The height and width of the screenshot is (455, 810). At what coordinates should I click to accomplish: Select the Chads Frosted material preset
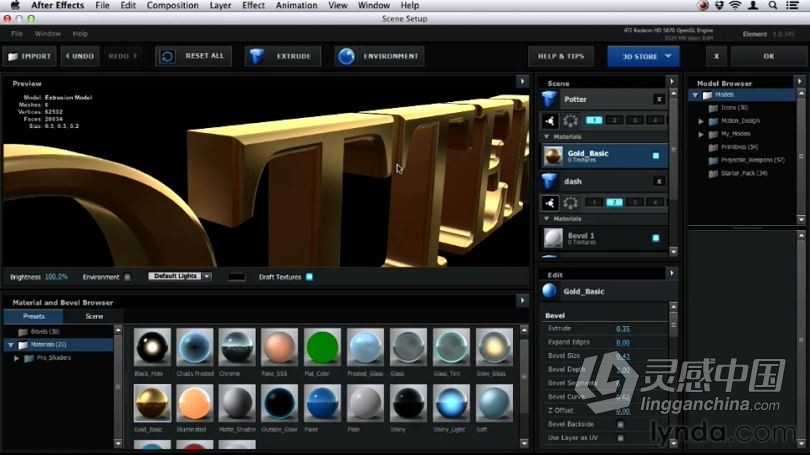click(x=195, y=347)
